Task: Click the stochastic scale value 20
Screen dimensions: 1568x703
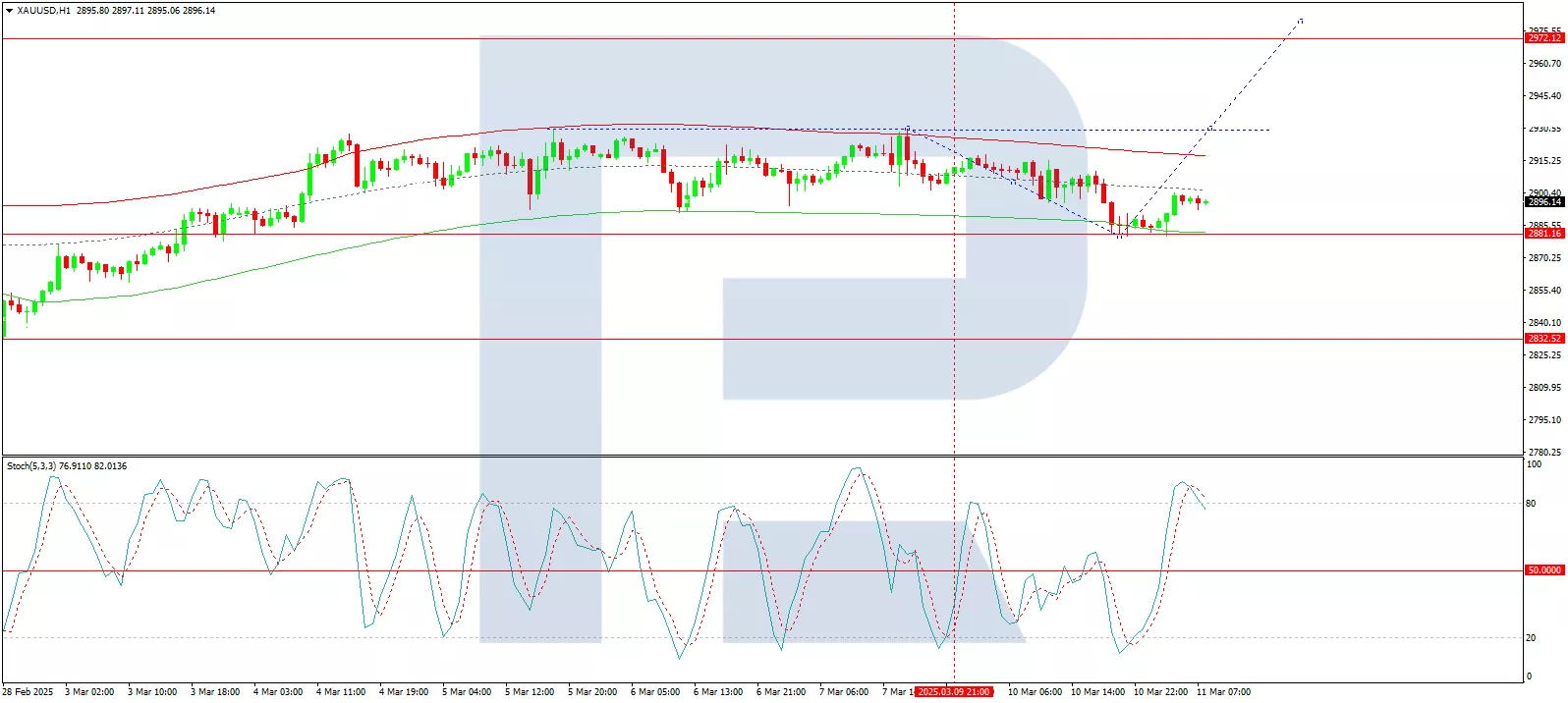Action: click(1531, 638)
